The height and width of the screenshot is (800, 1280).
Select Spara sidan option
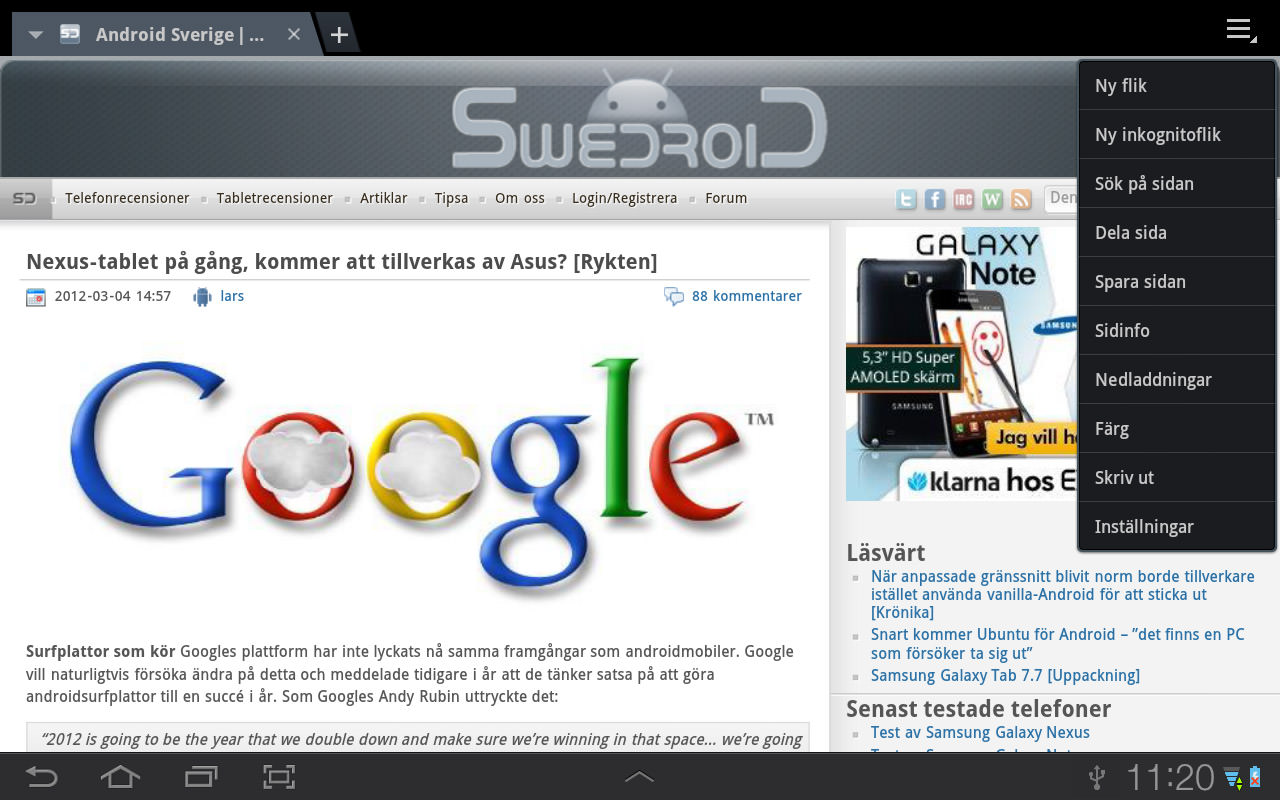coord(1176,281)
